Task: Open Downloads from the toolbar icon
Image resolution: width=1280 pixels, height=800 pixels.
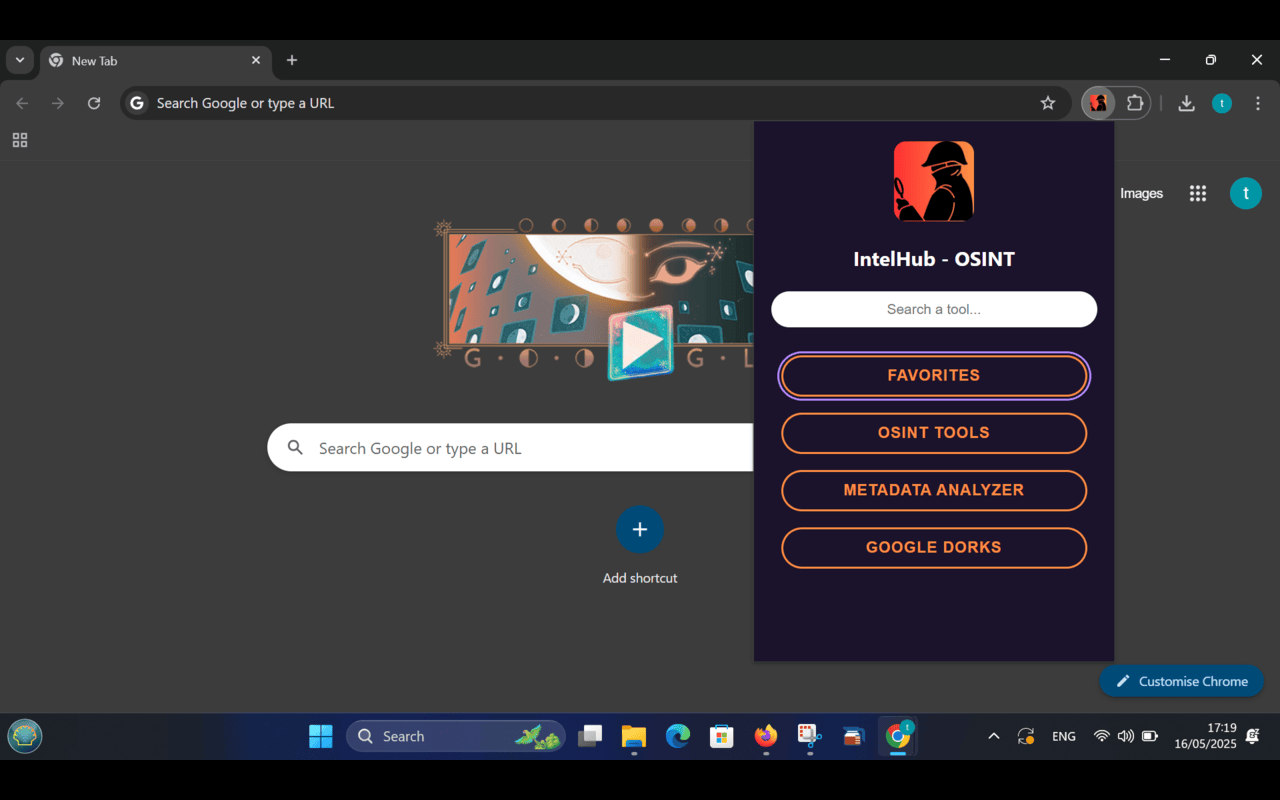Action: [x=1186, y=103]
